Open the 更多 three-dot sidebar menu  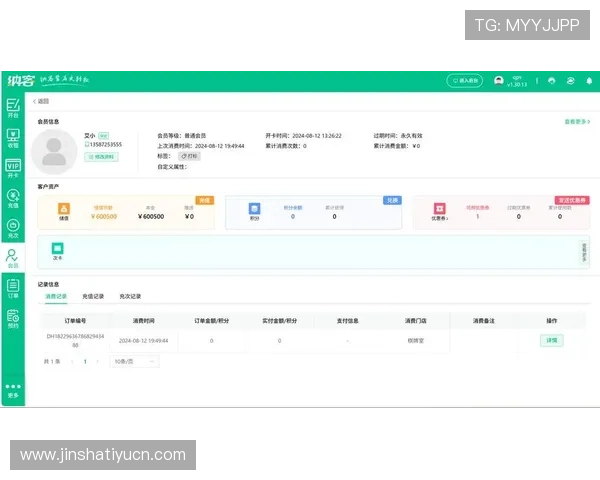click(x=13, y=391)
